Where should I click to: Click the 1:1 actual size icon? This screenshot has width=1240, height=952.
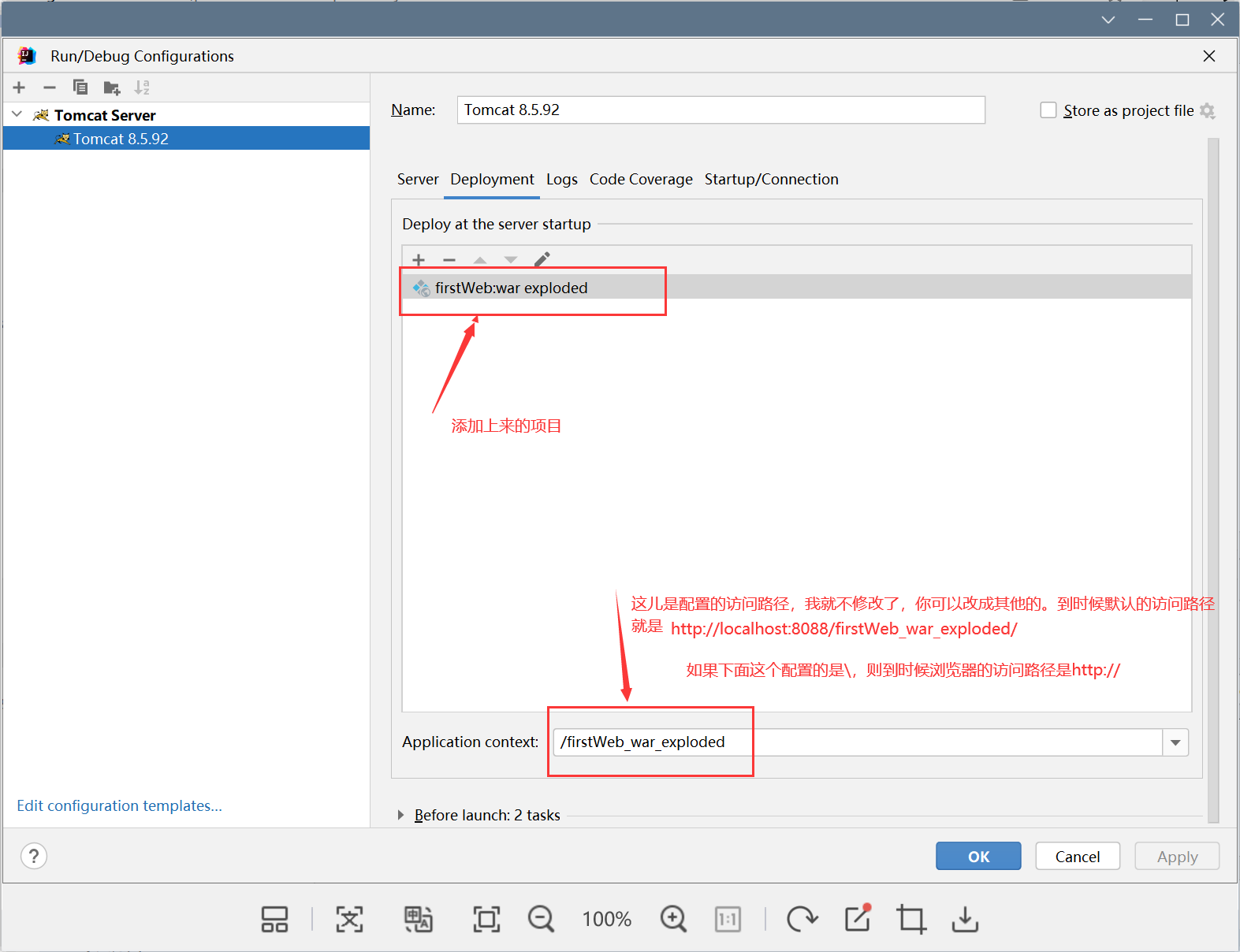tap(728, 919)
